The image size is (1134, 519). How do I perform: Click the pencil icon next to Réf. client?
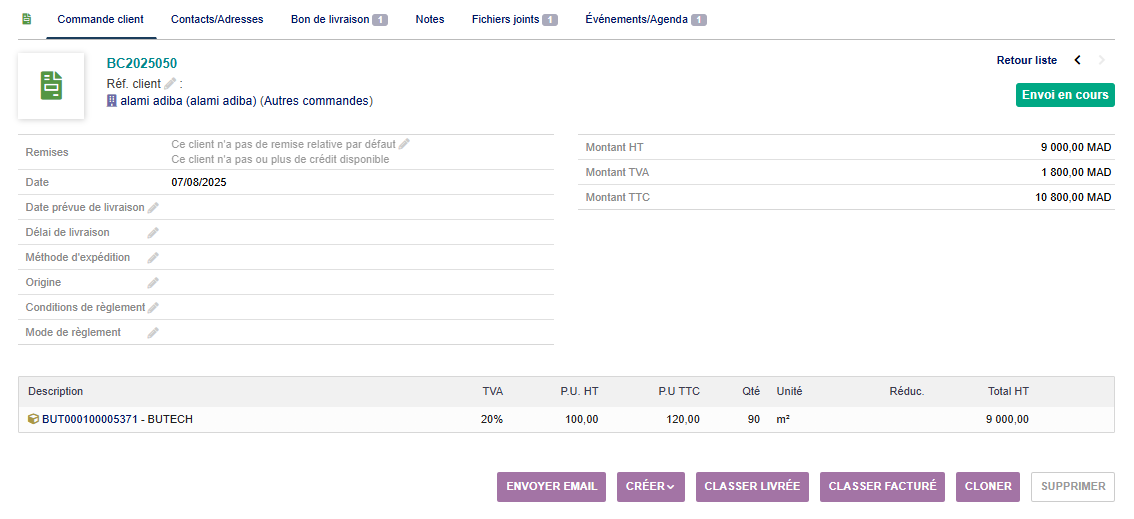click(x=170, y=84)
